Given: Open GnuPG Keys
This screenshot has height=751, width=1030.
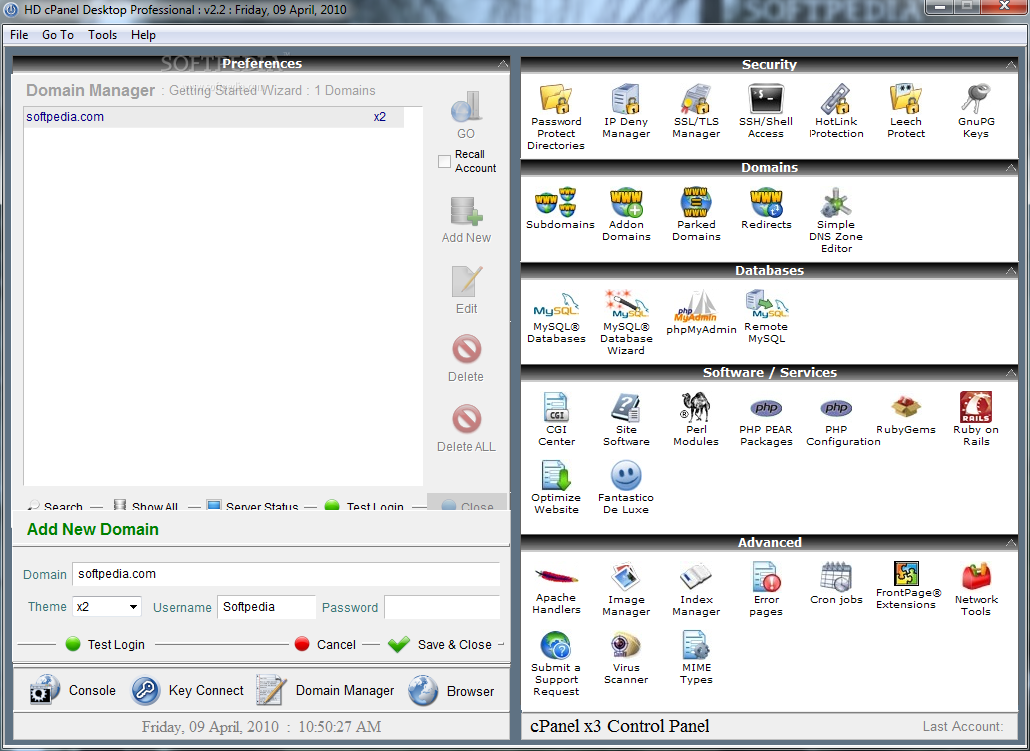Looking at the screenshot, I should pos(976,111).
